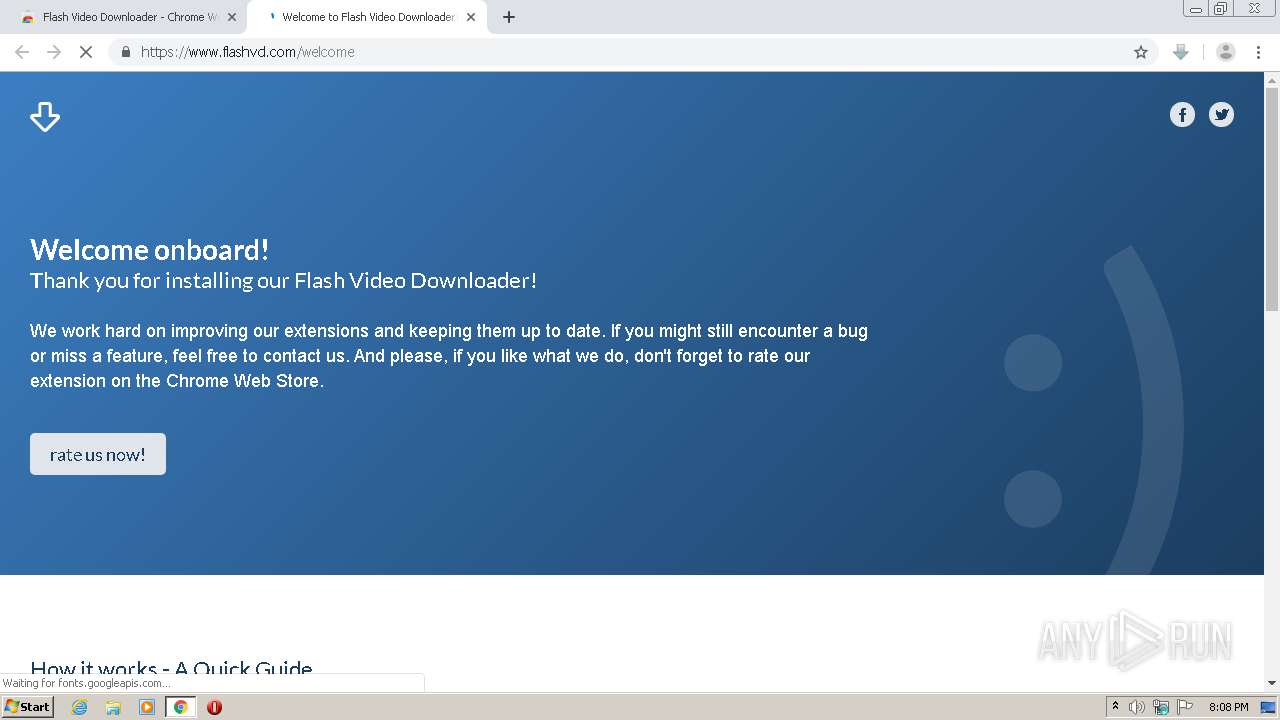Viewport: 1280px width, 720px height.
Task: Close the Welcome to Flash Video Downloader tab
Action: click(x=471, y=17)
